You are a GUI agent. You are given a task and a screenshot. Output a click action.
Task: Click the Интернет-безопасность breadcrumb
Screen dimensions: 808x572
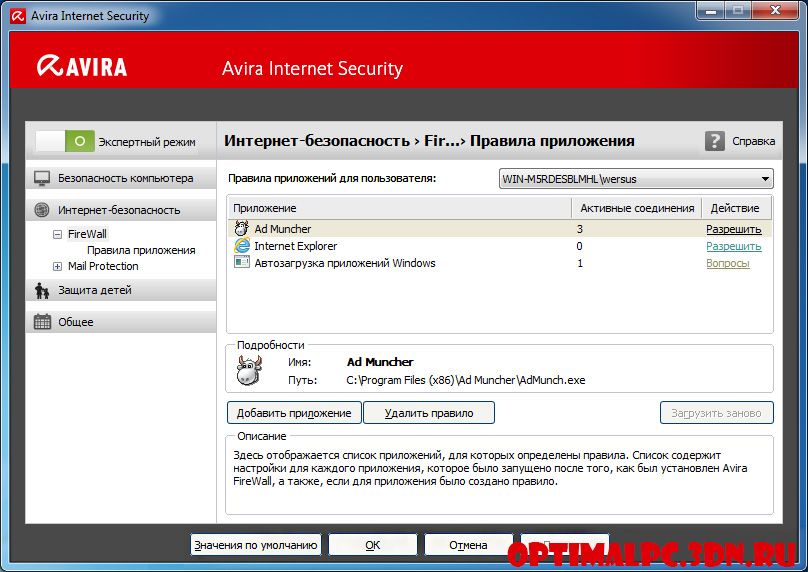click(317, 141)
